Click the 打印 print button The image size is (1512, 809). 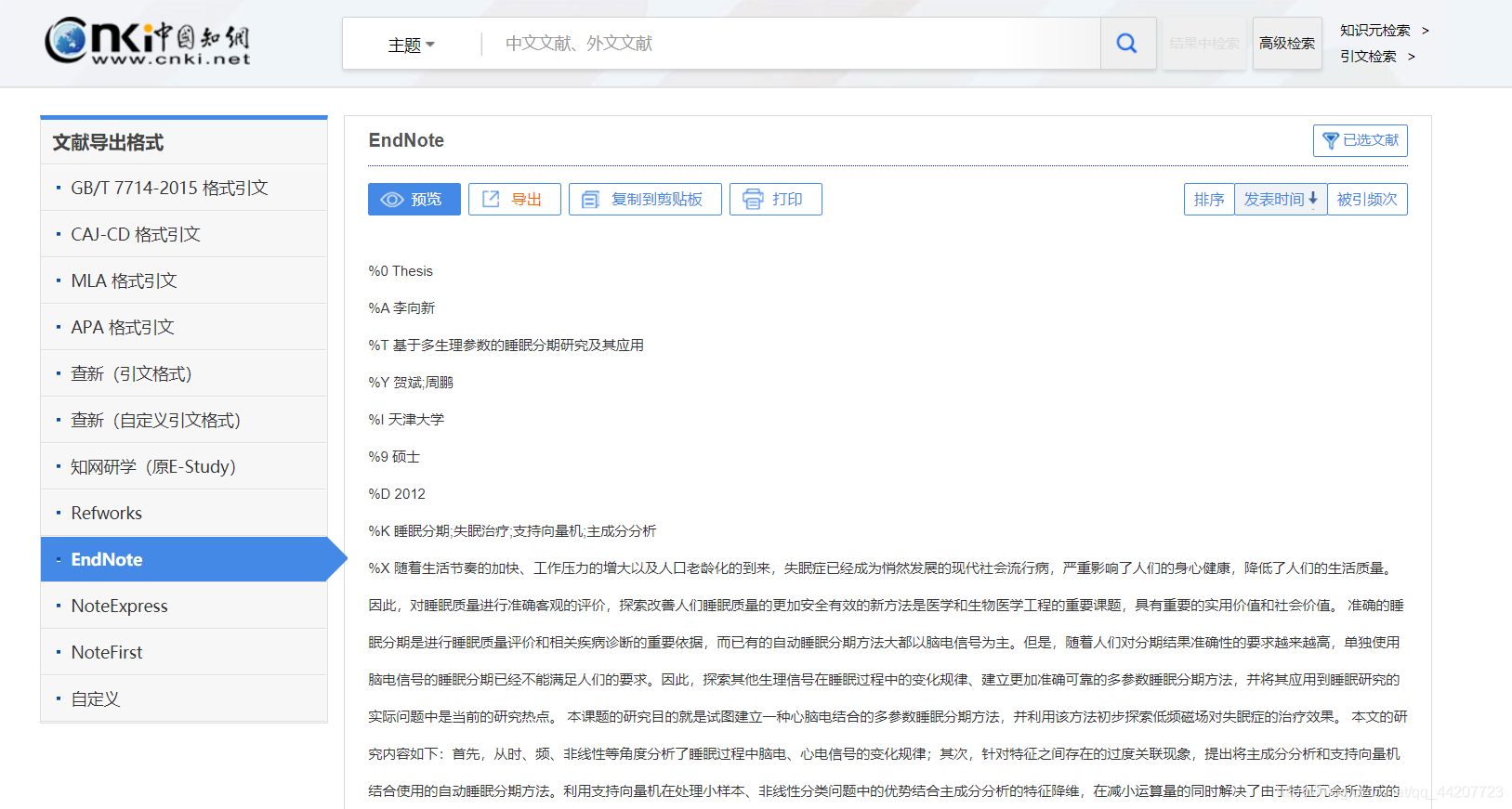pyautogui.click(x=775, y=199)
